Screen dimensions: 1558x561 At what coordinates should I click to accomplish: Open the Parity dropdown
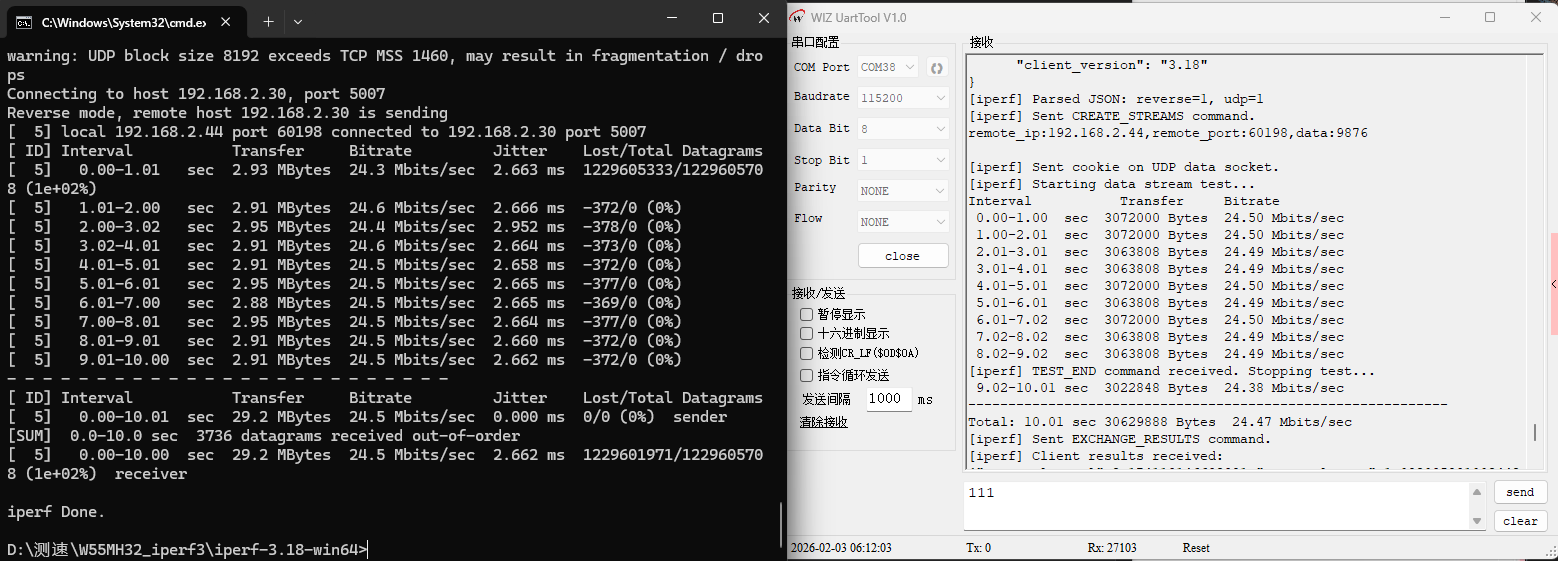(903, 190)
